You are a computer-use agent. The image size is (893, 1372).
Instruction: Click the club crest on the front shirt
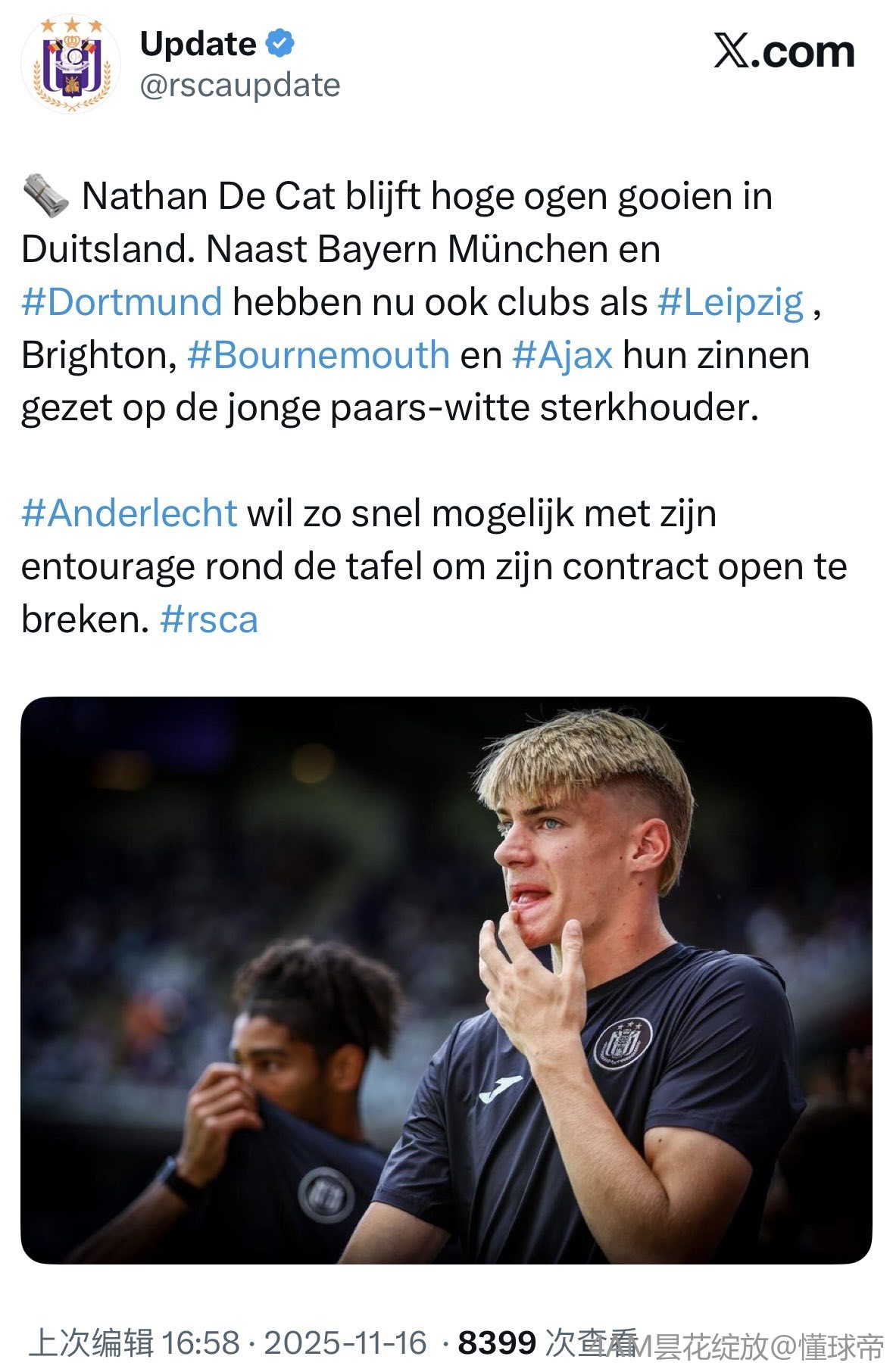[x=623, y=1043]
